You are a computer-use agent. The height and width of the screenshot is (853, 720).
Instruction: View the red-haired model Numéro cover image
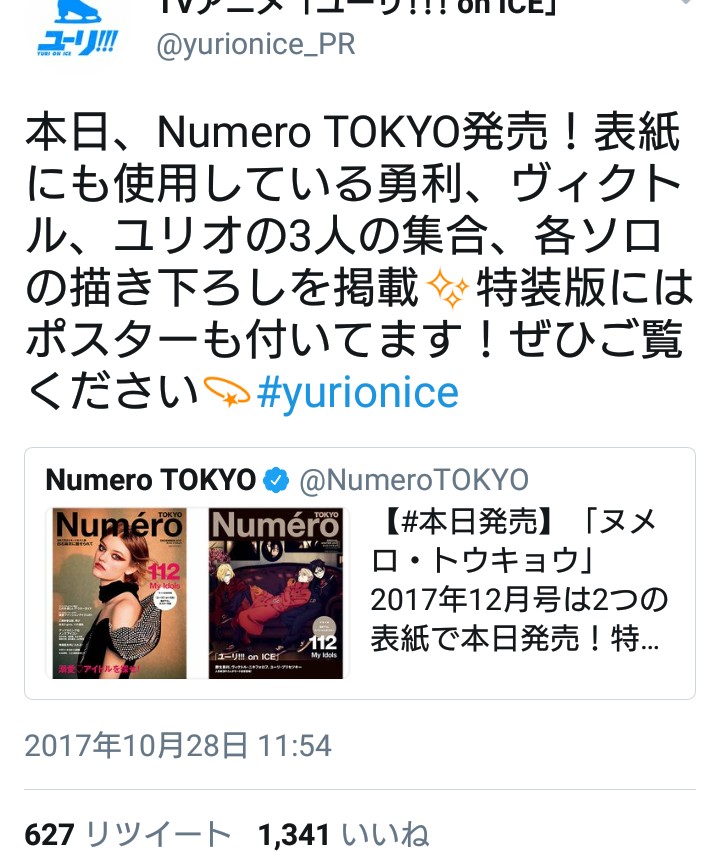[119, 594]
